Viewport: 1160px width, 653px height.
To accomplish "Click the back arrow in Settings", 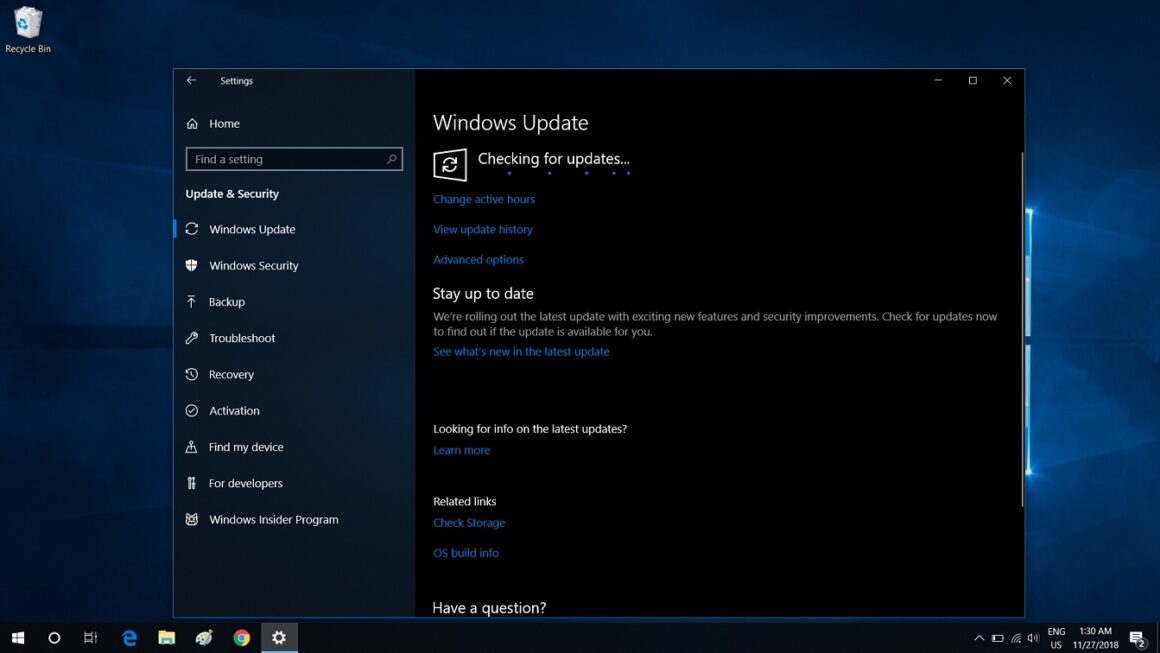I will click(x=190, y=80).
